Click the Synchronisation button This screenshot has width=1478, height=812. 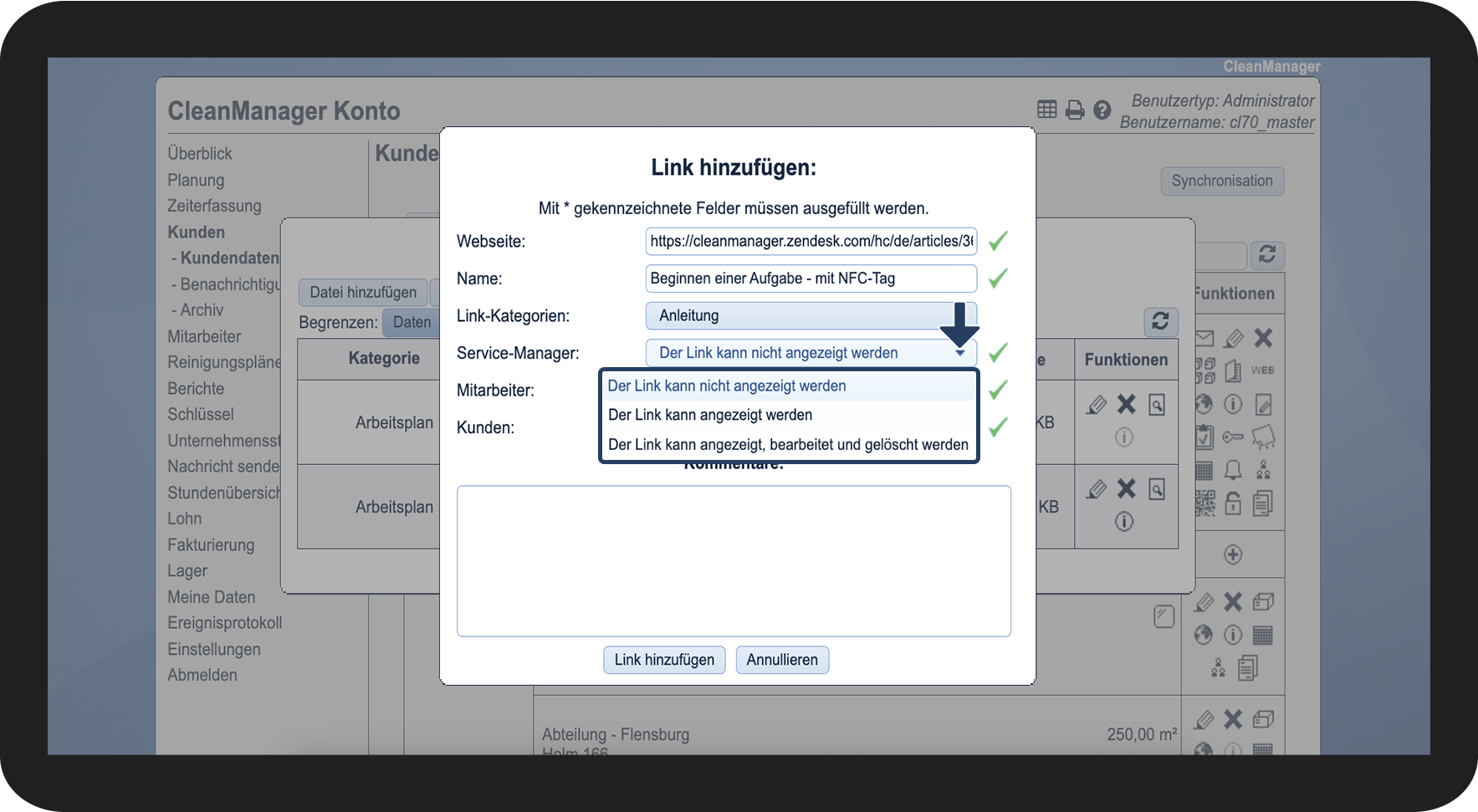(x=1222, y=181)
